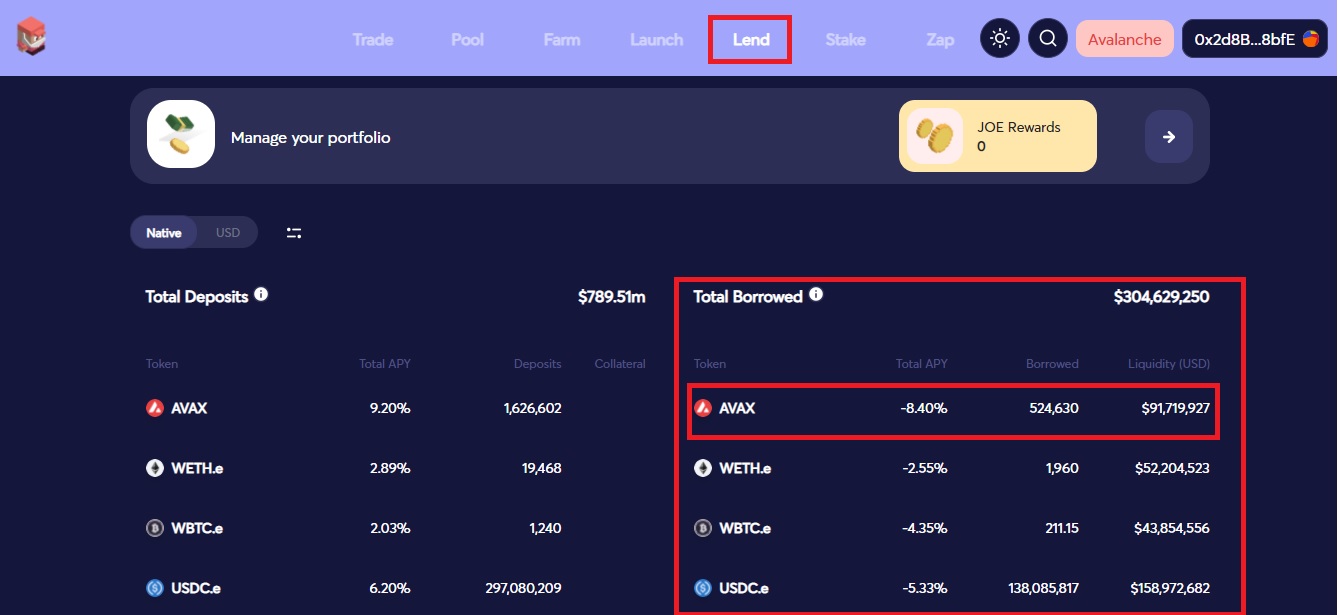The width and height of the screenshot is (1340, 615).
Task: Click the 6.20% USDC.e deposit APY
Action: pyautogui.click(x=390, y=588)
